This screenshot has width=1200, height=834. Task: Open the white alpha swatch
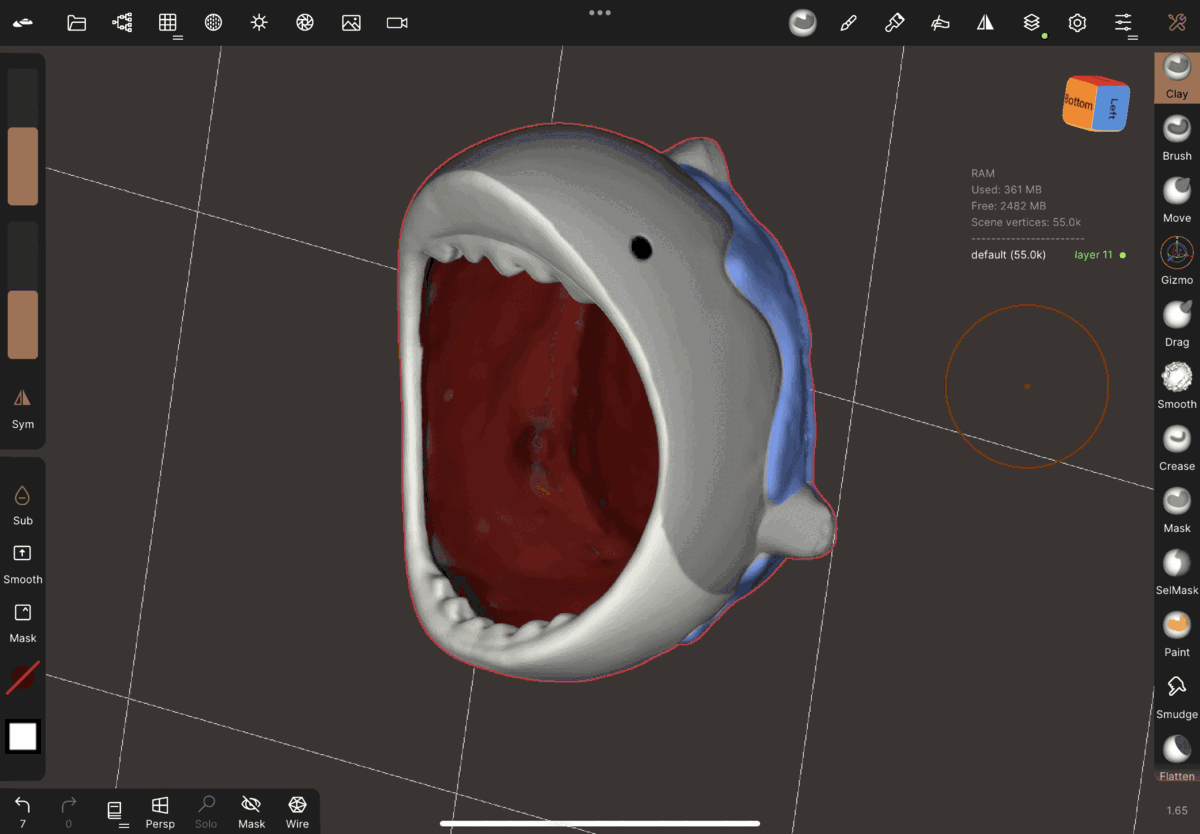23,737
